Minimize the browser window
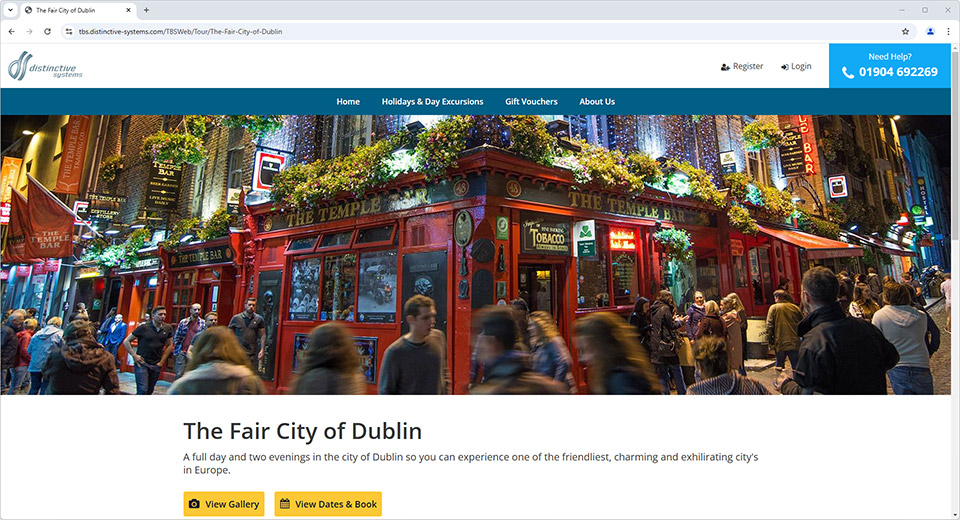Image resolution: width=960 pixels, height=520 pixels. click(x=902, y=10)
